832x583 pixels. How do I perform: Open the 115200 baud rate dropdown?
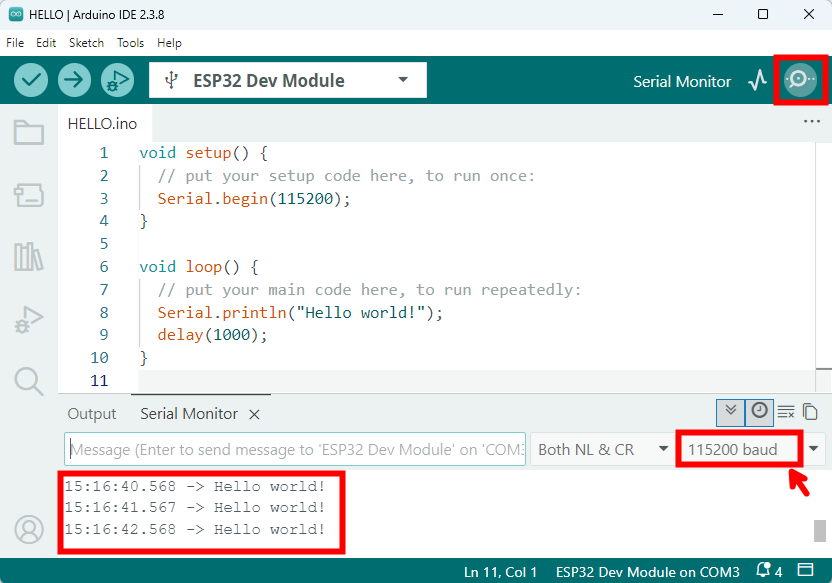tap(751, 449)
